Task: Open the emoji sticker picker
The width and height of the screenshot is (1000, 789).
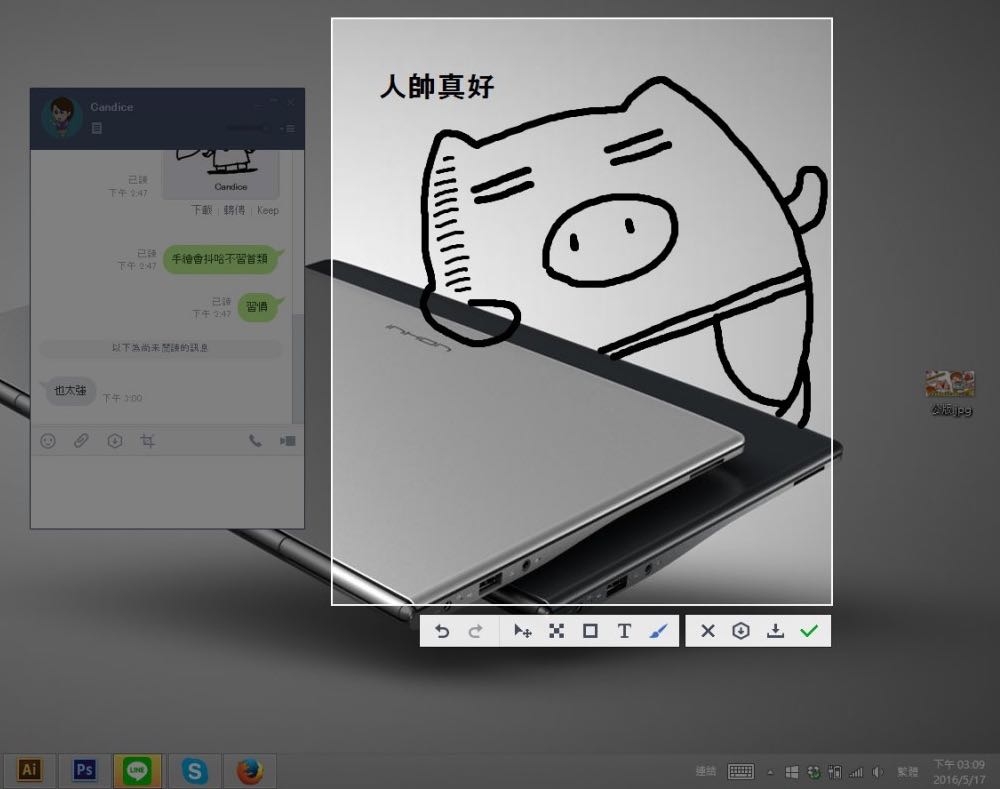Action: click(x=48, y=441)
